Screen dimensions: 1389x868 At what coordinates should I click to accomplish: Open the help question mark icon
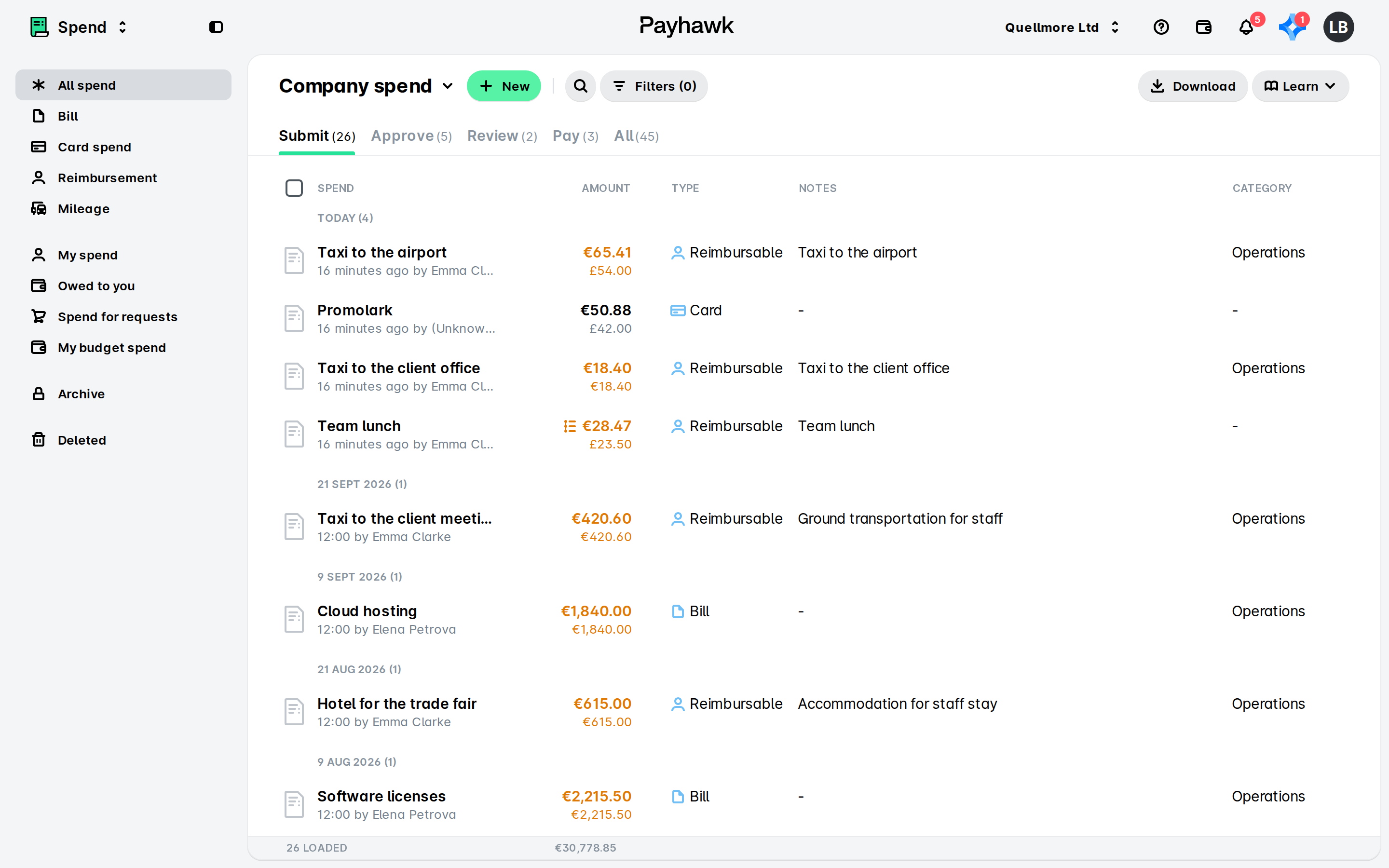(1160, 27)
